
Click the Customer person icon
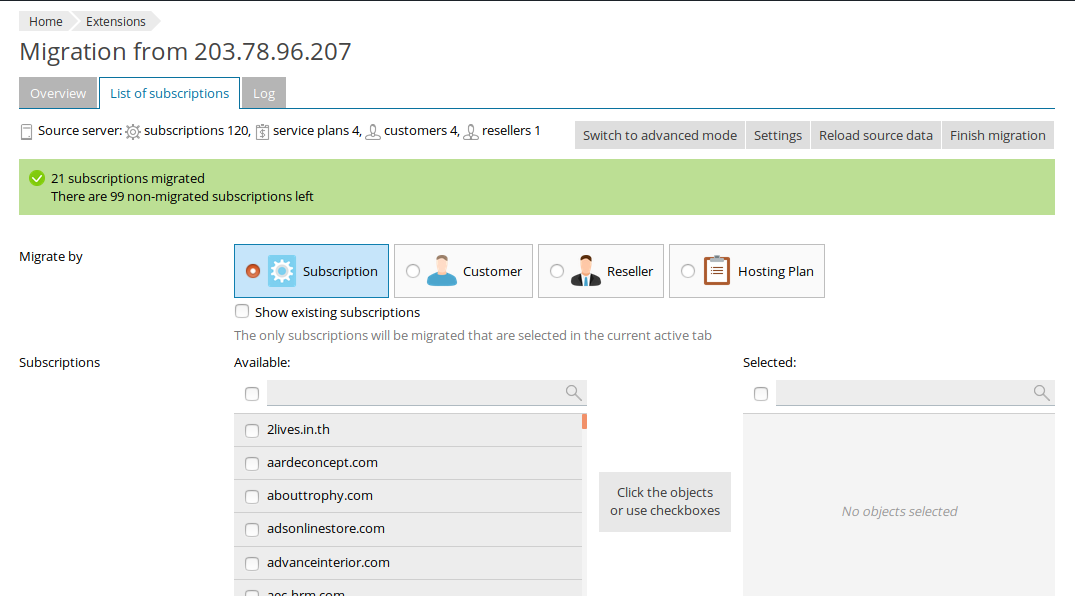(441, 271)
